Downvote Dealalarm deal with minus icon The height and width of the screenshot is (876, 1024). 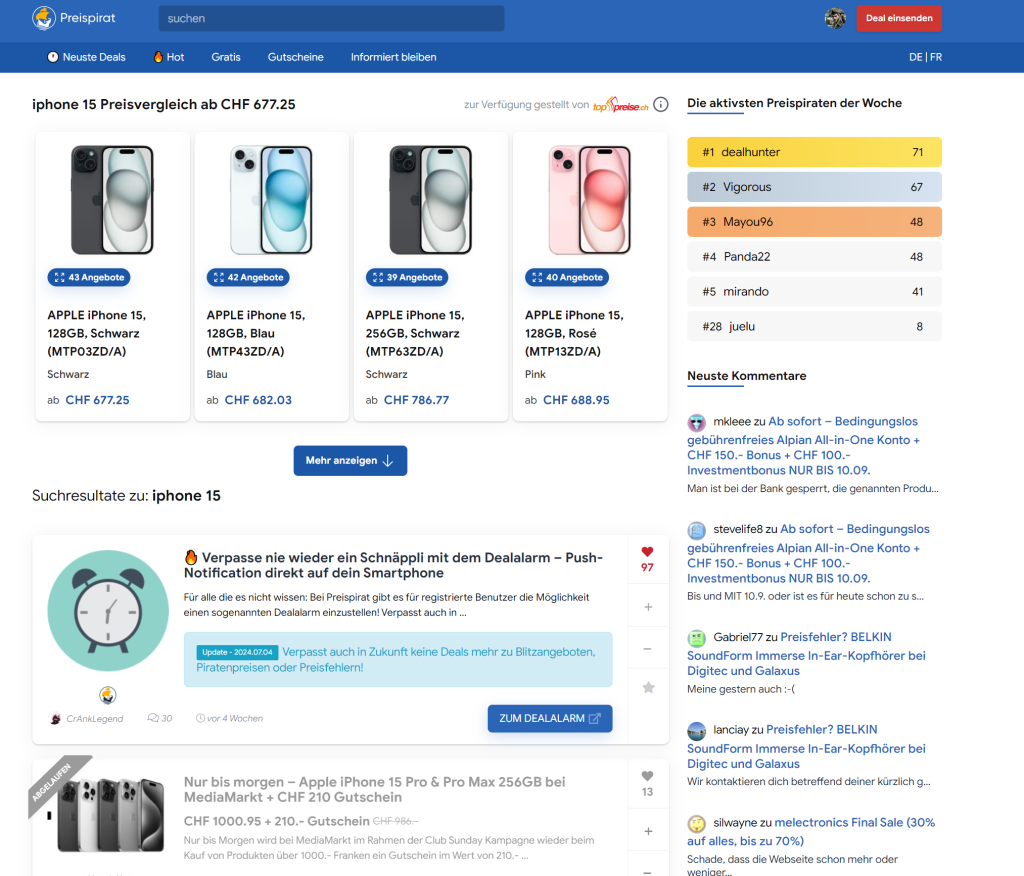648,648
